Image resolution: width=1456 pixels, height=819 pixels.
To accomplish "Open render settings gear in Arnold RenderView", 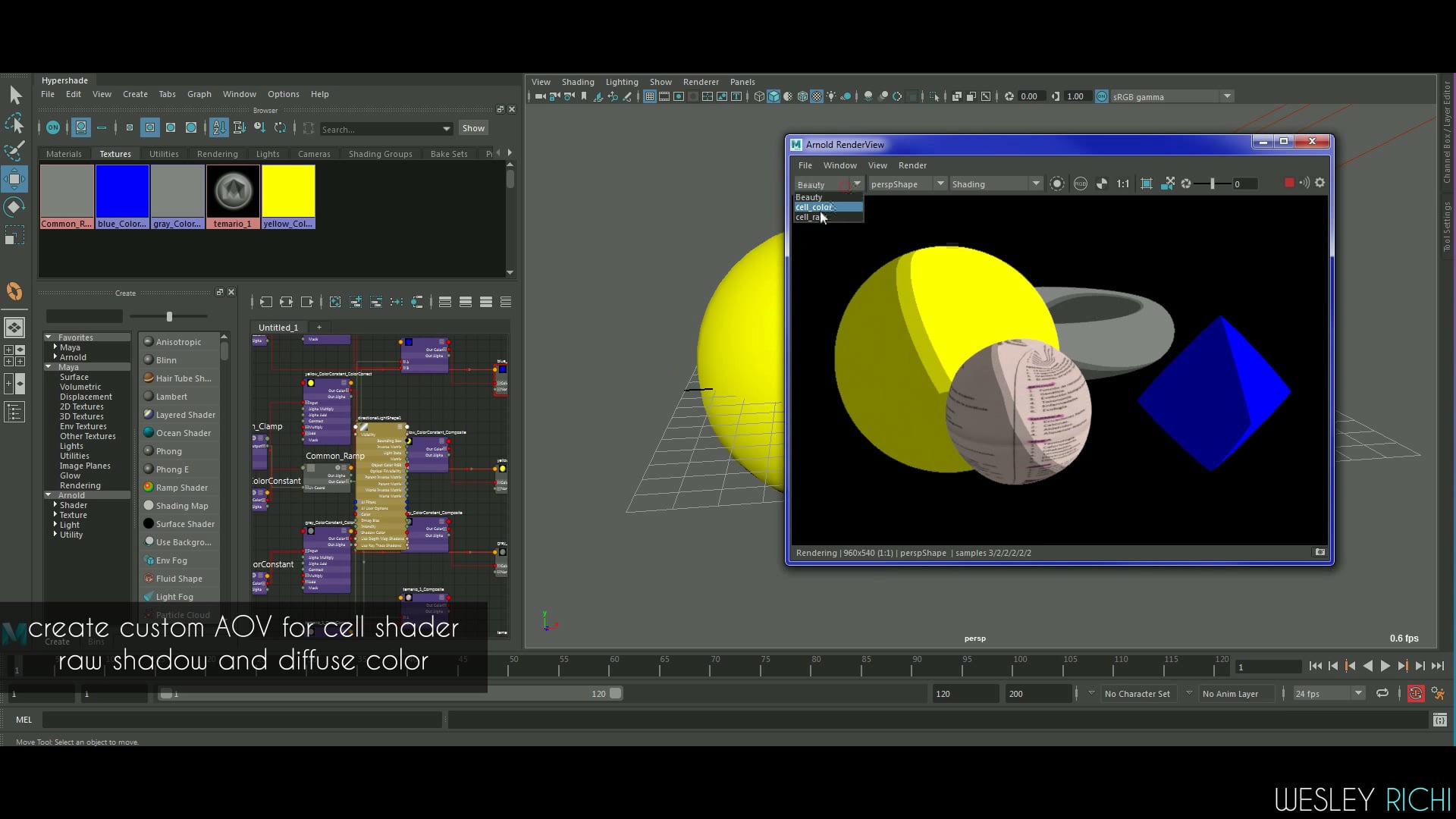I will (1319, 183).
